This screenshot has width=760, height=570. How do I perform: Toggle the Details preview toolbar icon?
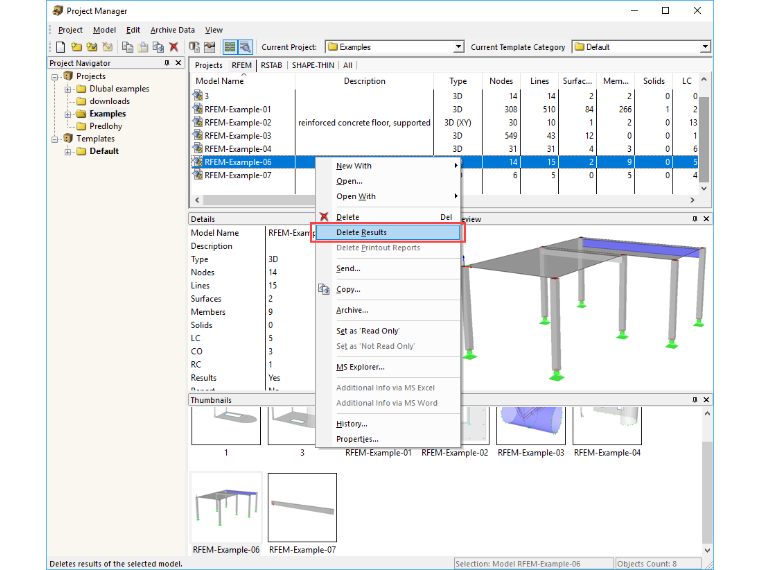click(x=245, y=47)
